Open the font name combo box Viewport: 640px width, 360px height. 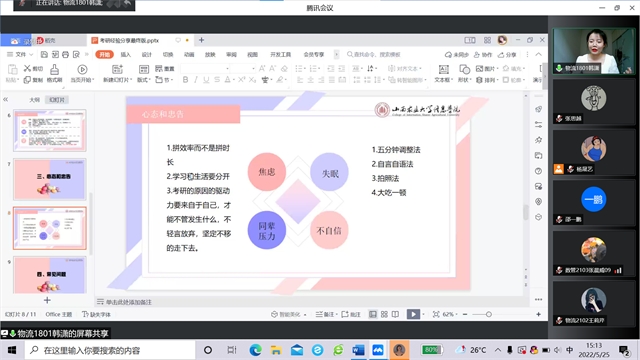point(205,68)
